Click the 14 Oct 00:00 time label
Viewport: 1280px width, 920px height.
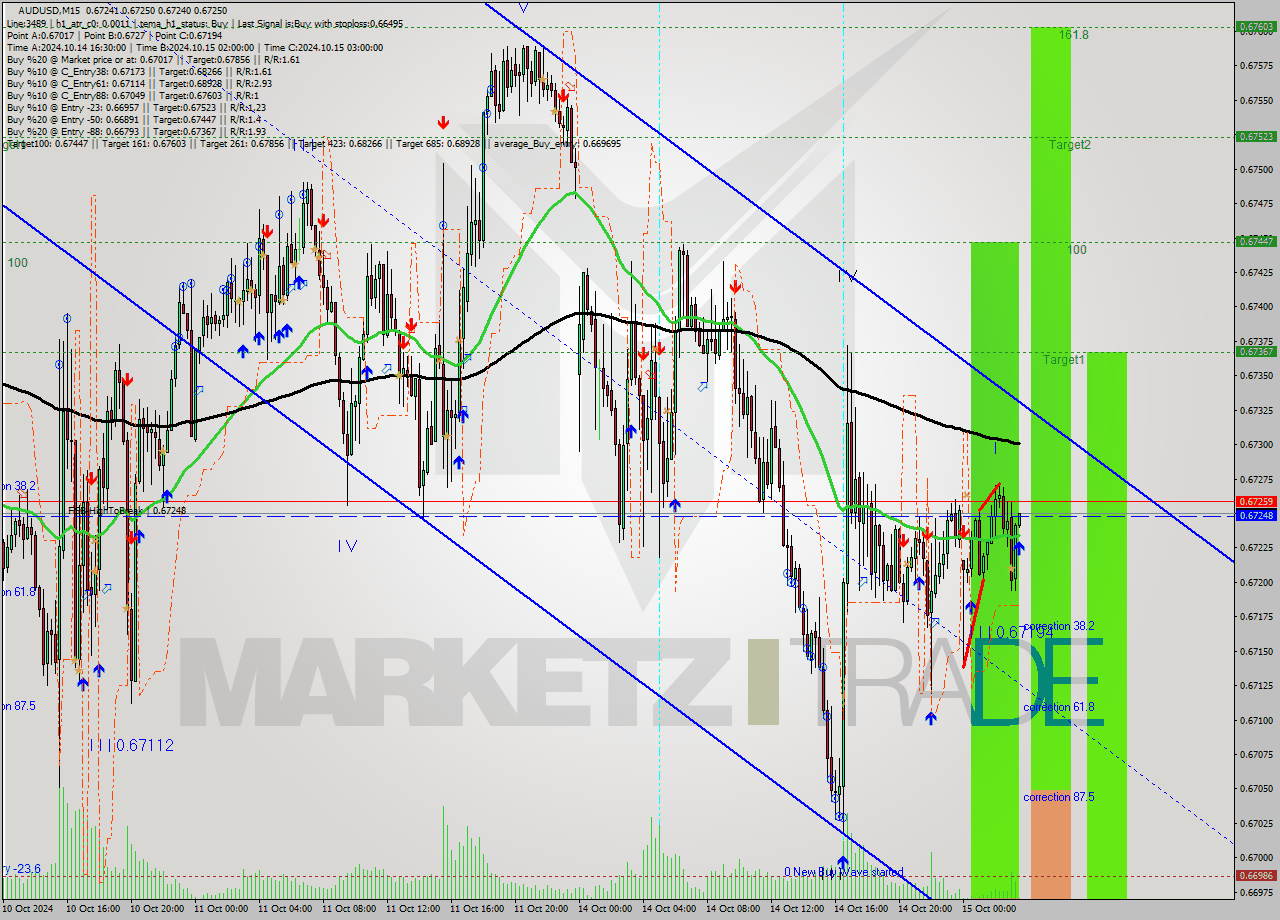coord(605,909)
